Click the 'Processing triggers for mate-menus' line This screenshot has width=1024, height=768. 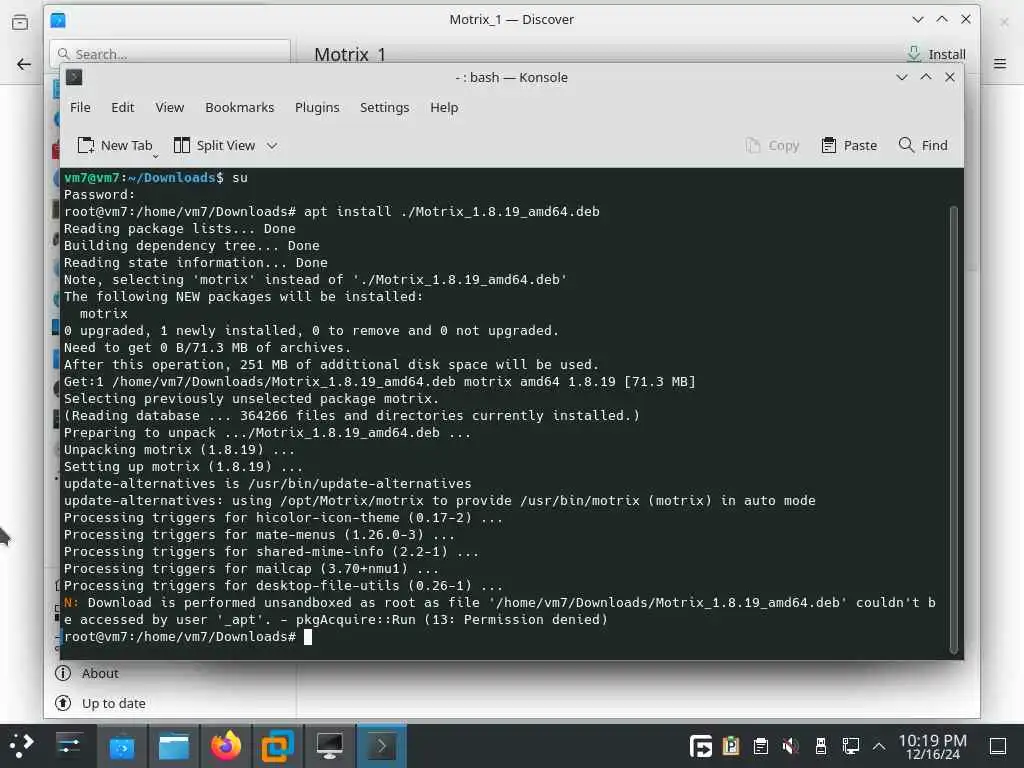259,534
